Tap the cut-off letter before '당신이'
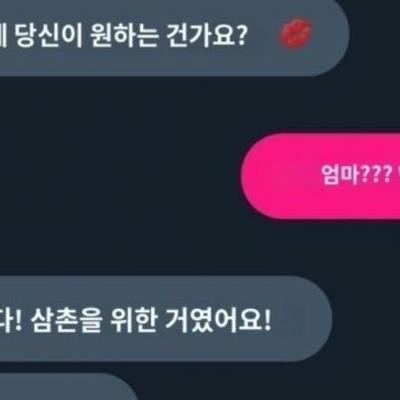The image size is (400, 400). point(3,34)
